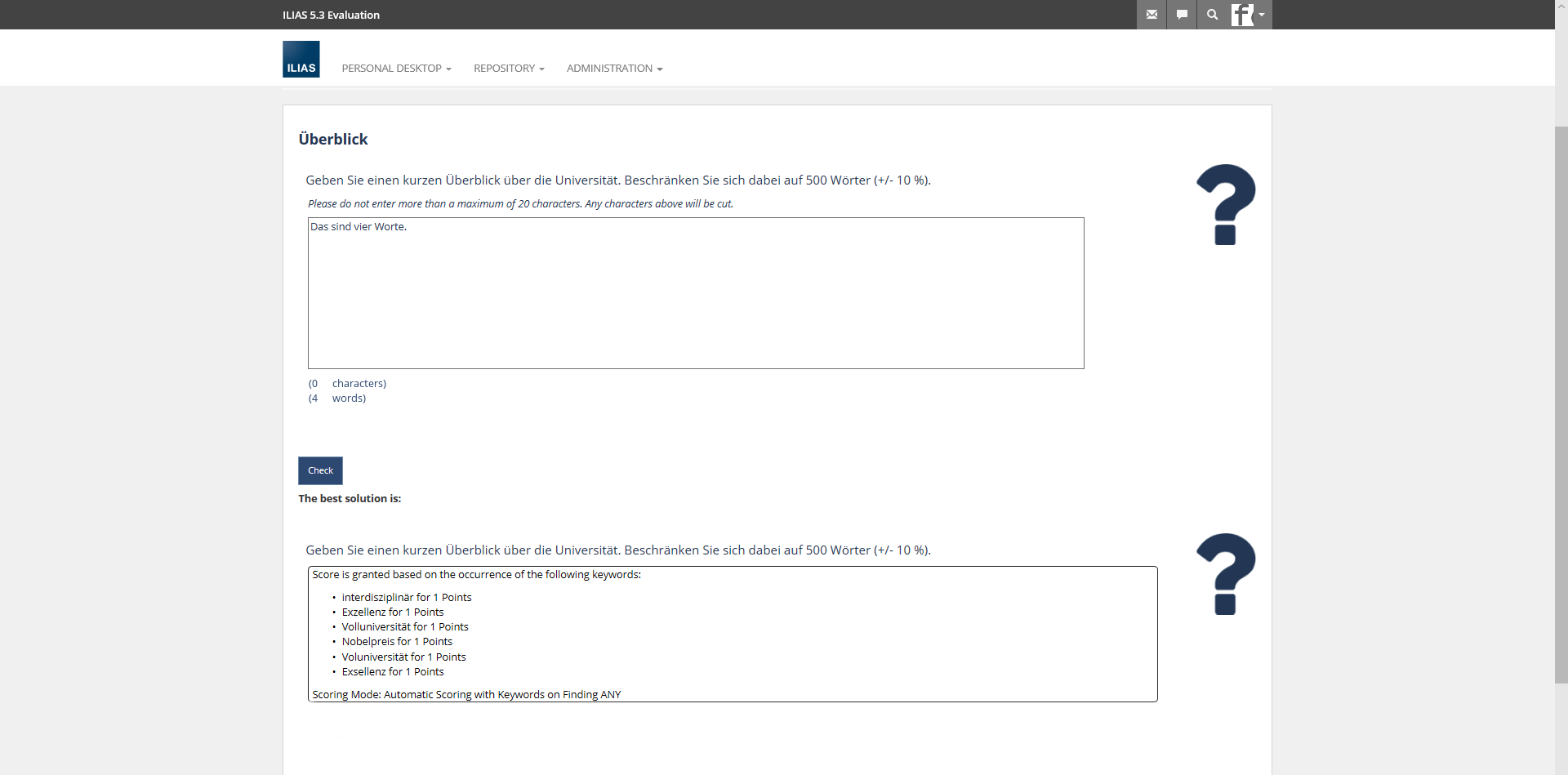Click the maximum 20 characters hint text
1568x775 pixels.
point(520,204)
